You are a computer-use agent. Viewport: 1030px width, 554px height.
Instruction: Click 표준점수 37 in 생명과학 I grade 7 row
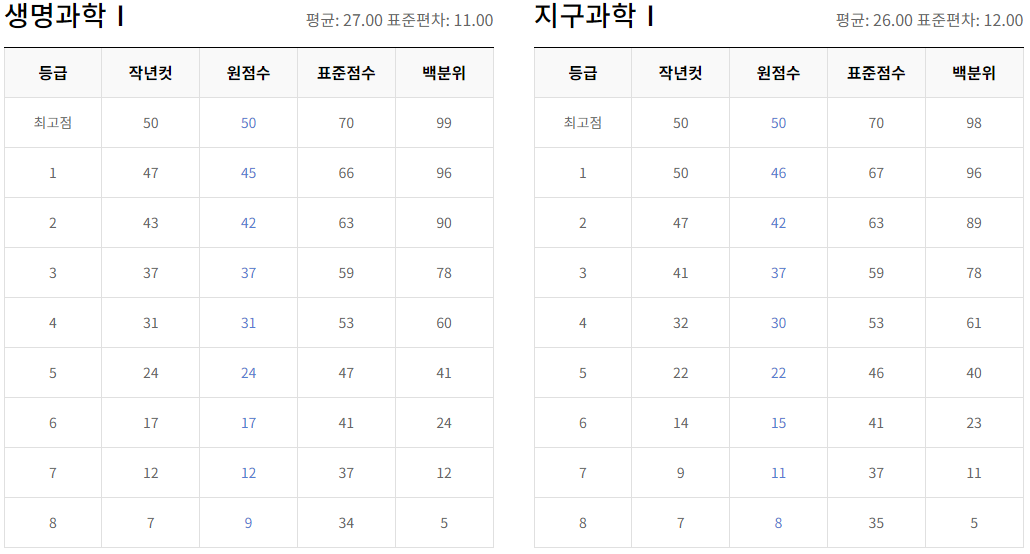(x=346, y=473)
